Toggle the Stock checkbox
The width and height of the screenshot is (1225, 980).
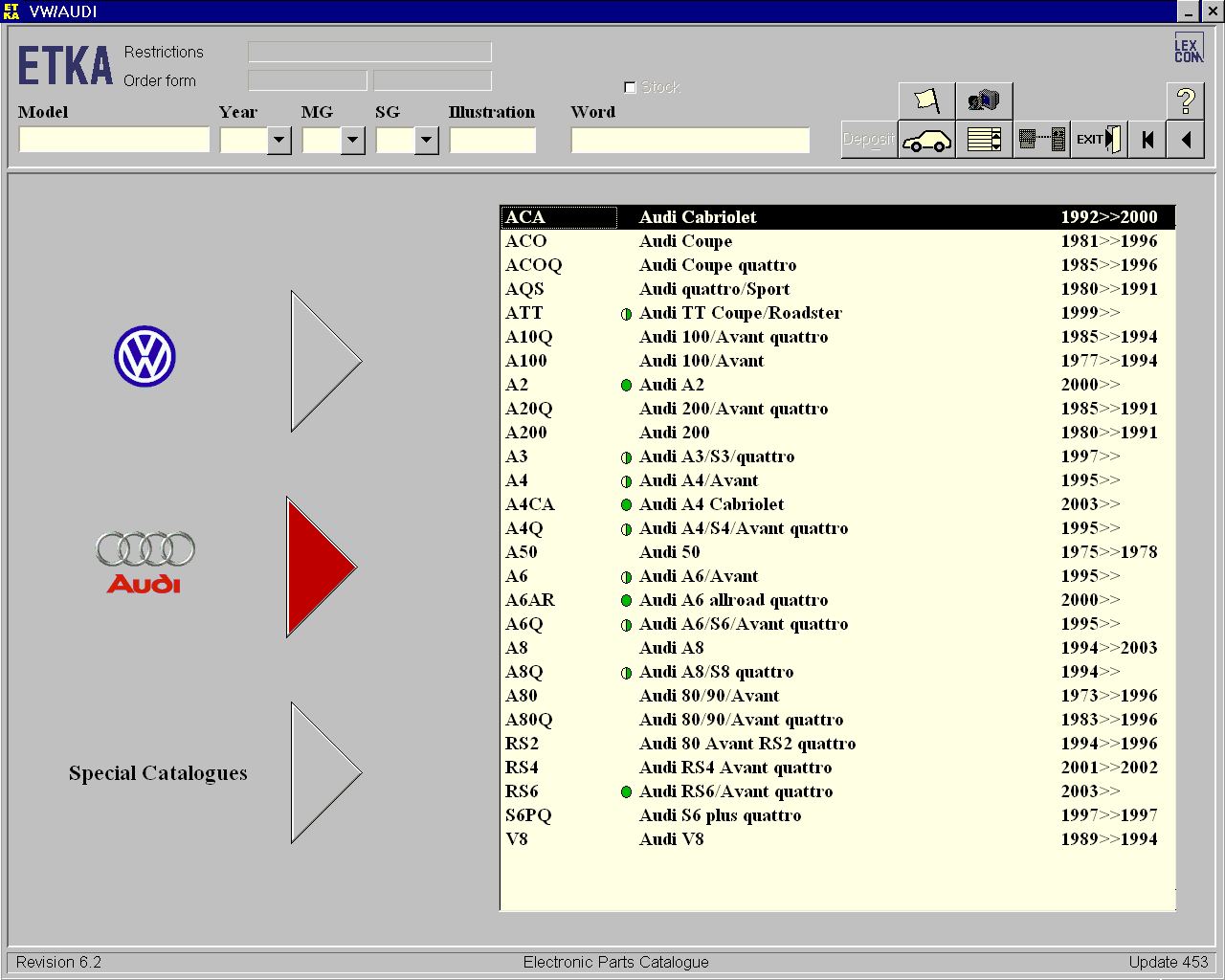point(630,87)
